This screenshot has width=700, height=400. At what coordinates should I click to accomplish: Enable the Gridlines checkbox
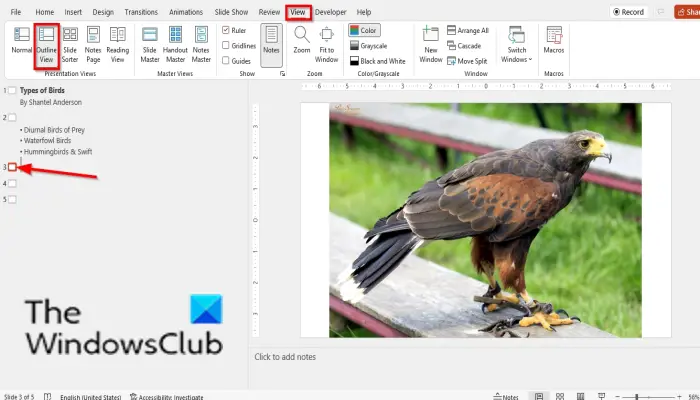pyautogui.click(x=239, y=46)
